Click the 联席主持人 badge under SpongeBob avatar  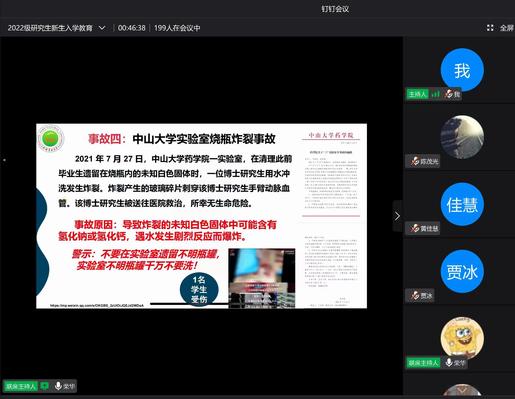click(x=424, y=362)
